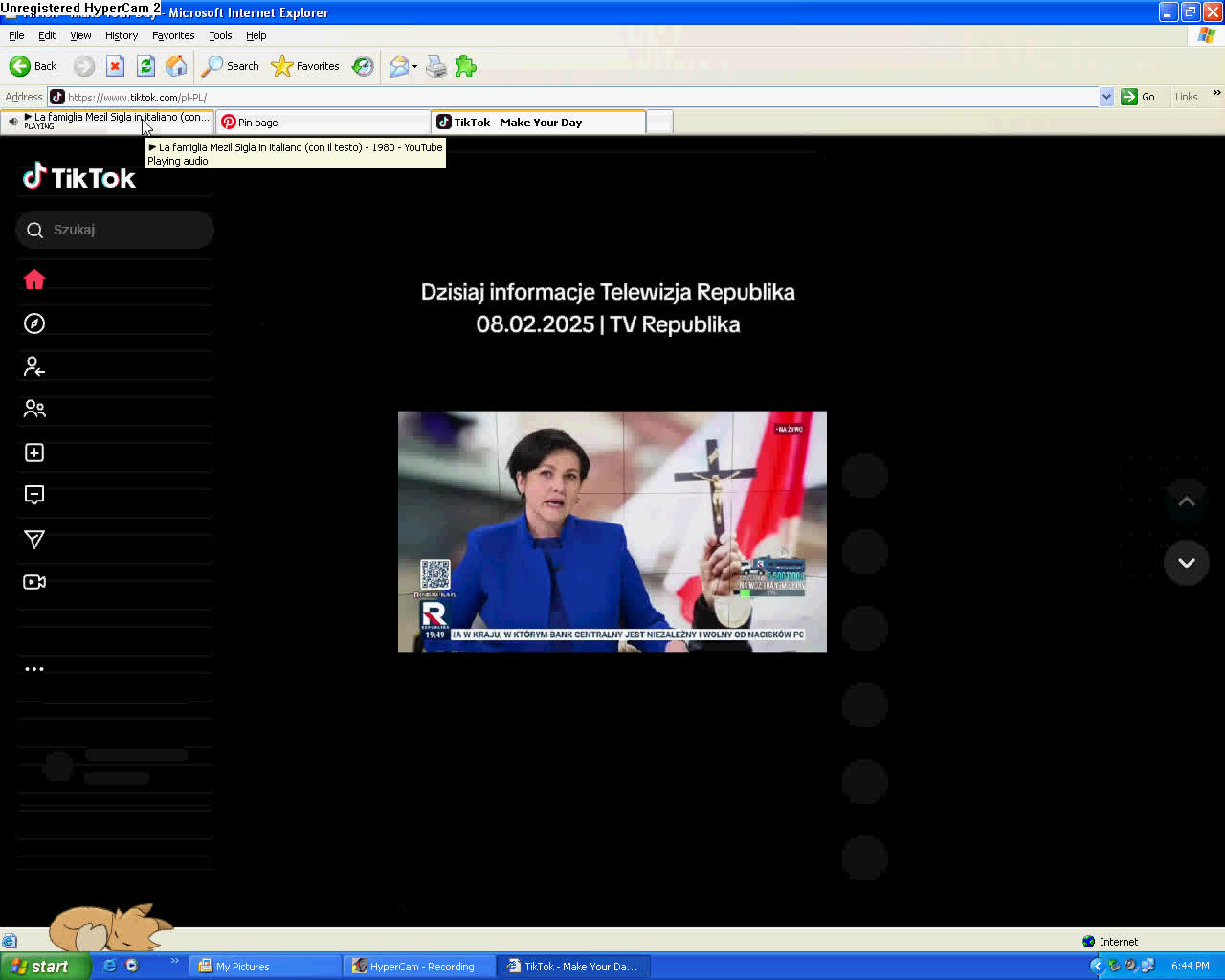Screen dimensions: 1225x980
Task: Click the TikTok logo
Action: click(x=79, y=176)
